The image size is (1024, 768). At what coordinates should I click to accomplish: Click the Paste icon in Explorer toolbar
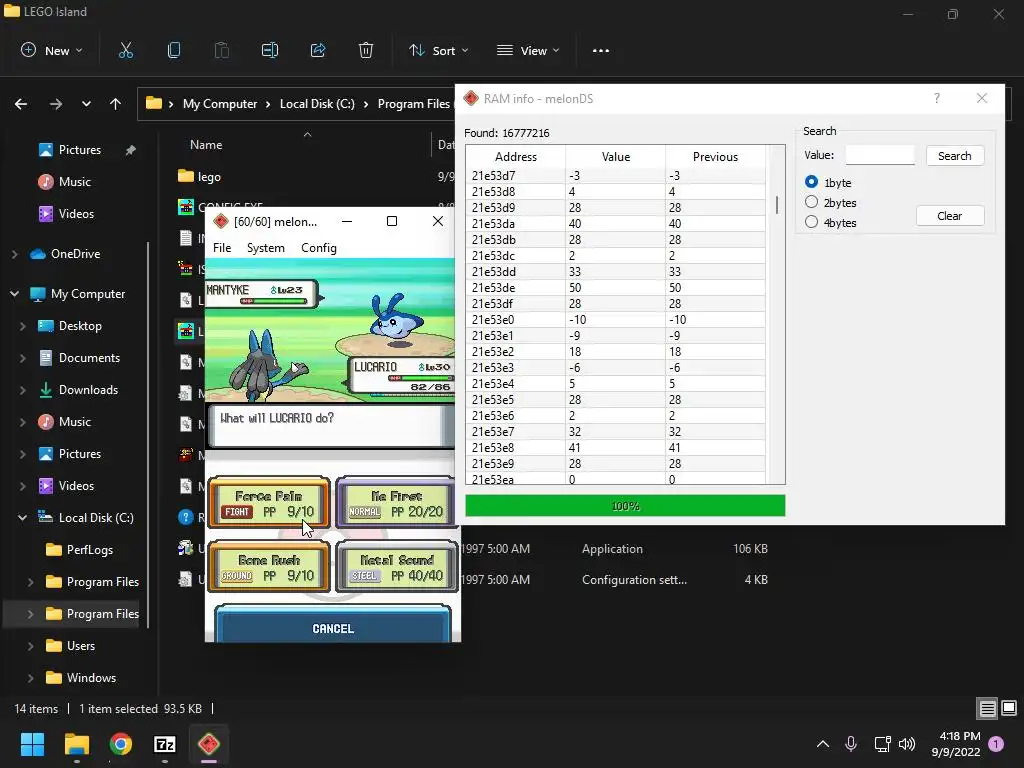click(222, 50)
